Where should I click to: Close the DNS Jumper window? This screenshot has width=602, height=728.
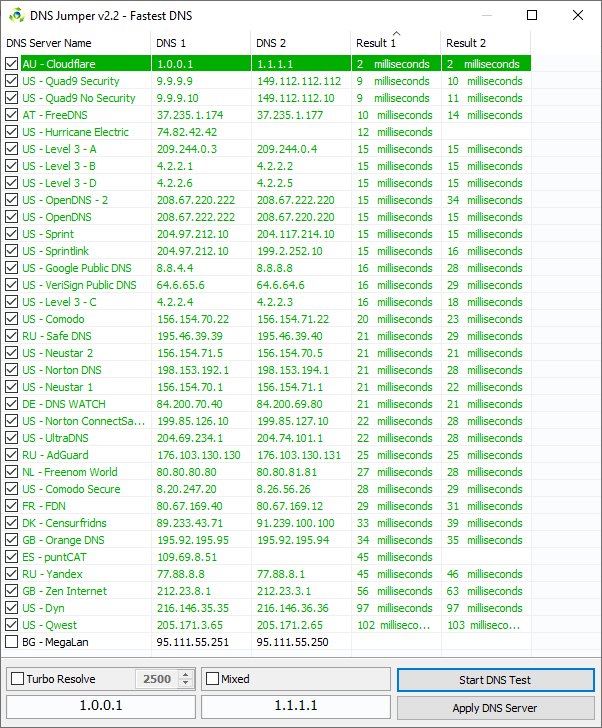point(578,15)
